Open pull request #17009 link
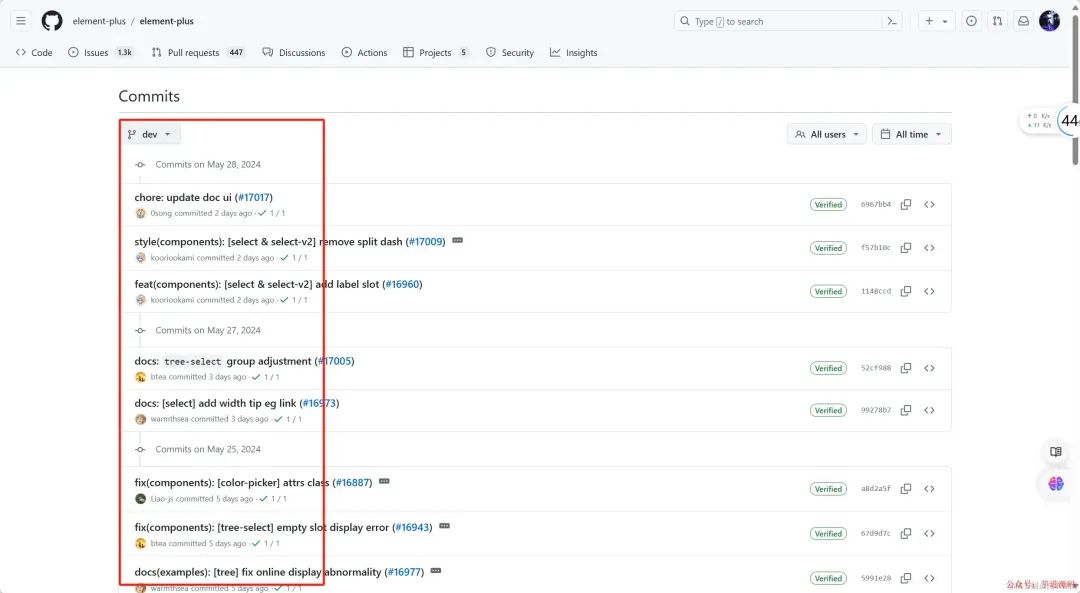Image resolution: width=1080 pixels, height=593 pixels. 425,242
